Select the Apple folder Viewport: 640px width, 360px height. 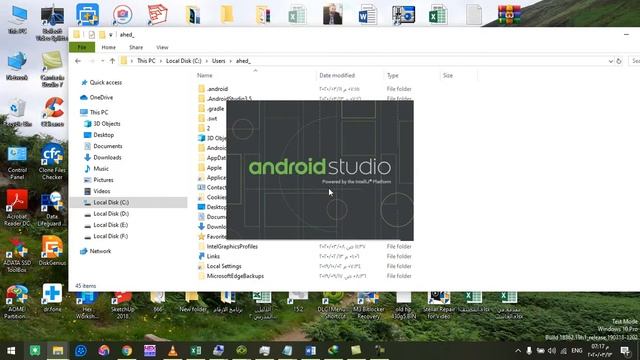[214, 168]
